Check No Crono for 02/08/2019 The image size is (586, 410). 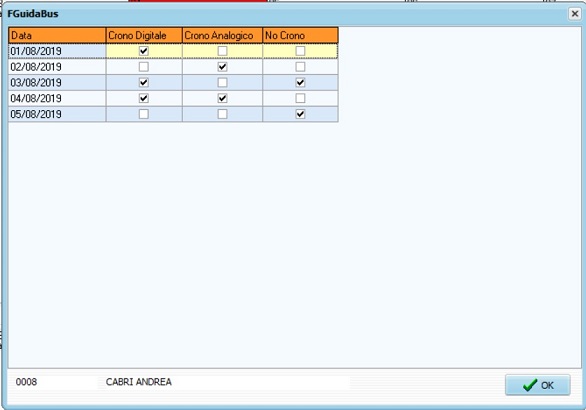300,67
